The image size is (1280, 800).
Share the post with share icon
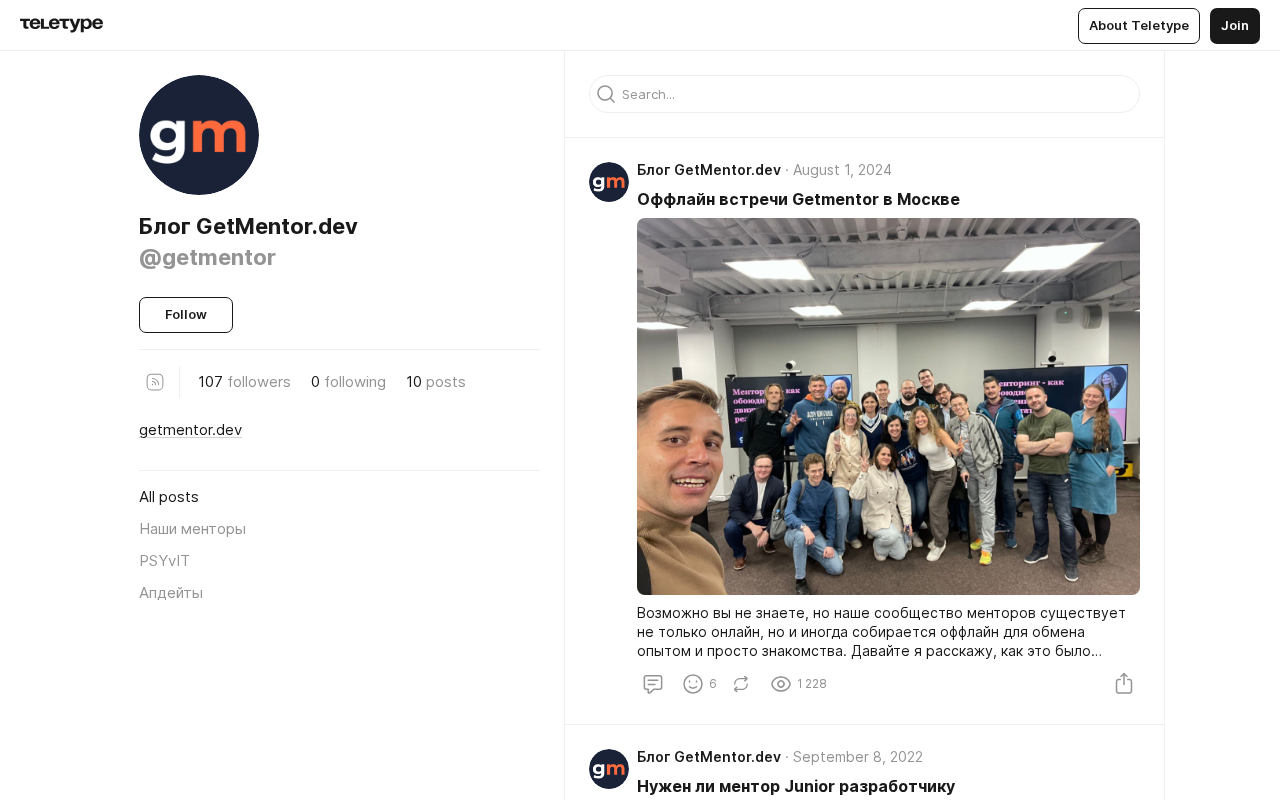coord(1124,684)
